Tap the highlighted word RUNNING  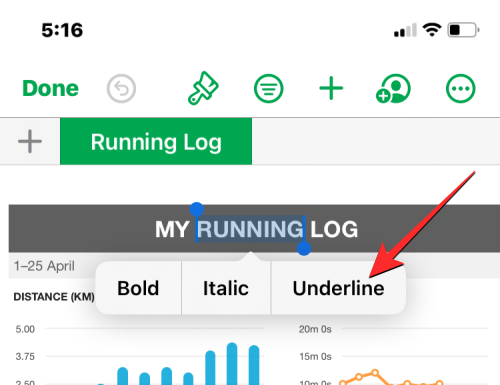pos(250,229)
